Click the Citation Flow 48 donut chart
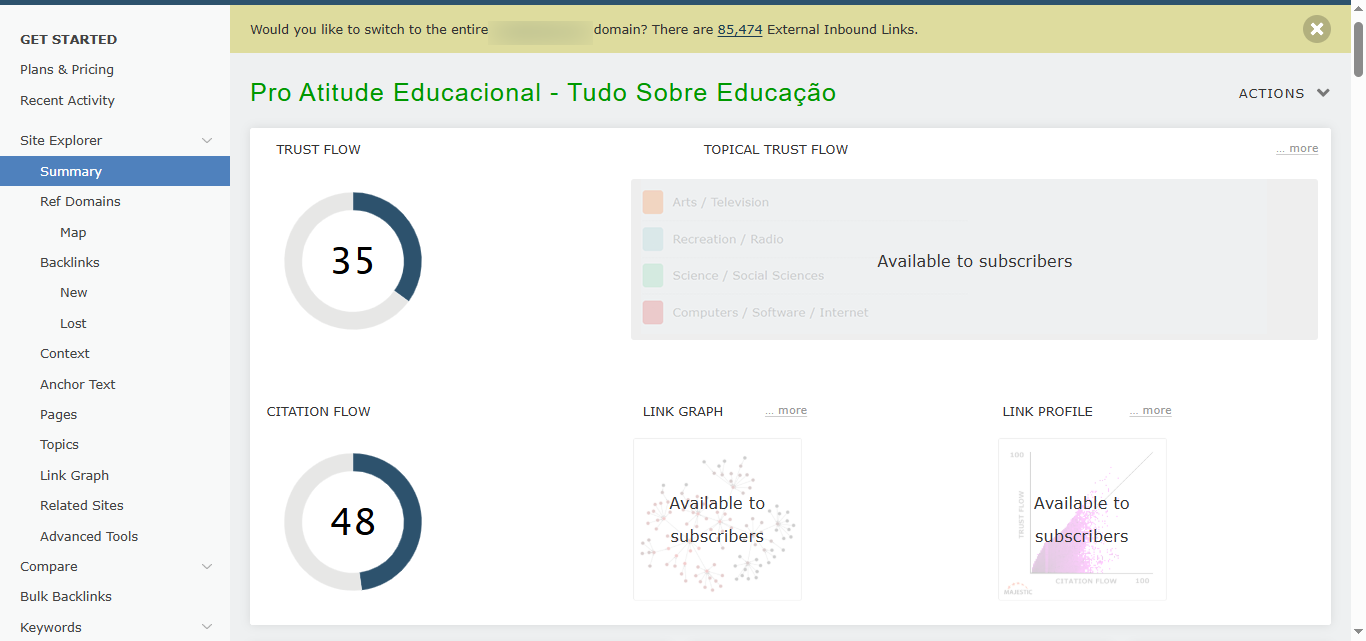 tap(353, 522)
